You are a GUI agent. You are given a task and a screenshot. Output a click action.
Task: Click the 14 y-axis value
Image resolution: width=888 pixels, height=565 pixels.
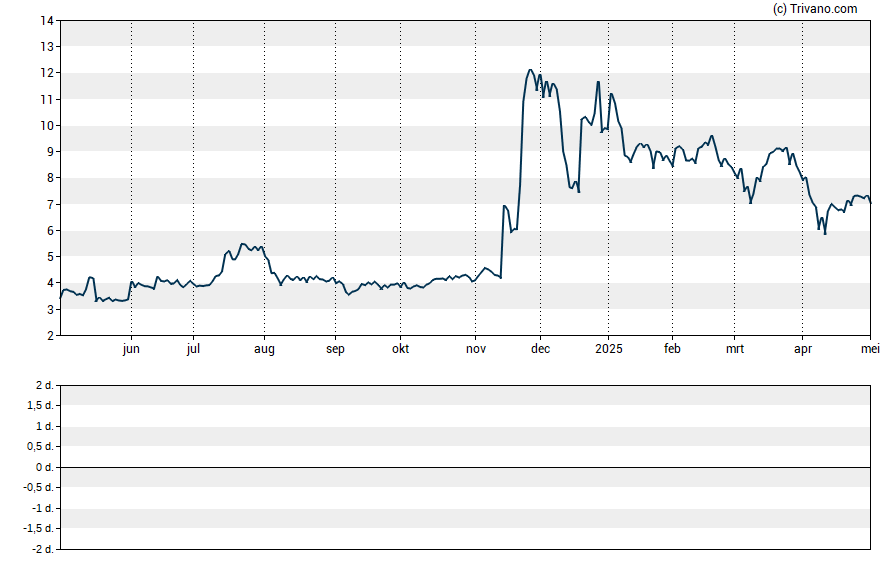point(47,21)
